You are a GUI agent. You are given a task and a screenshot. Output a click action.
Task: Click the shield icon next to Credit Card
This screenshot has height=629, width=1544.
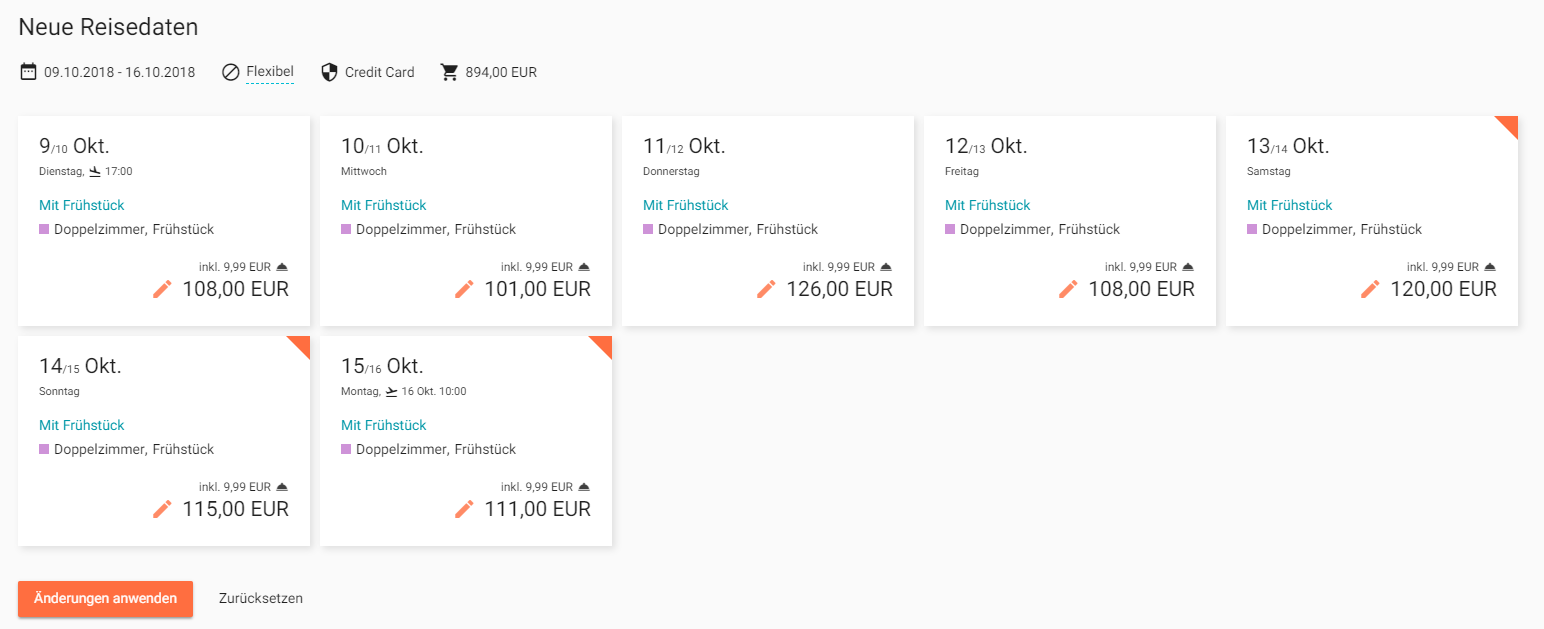point(329,72)
